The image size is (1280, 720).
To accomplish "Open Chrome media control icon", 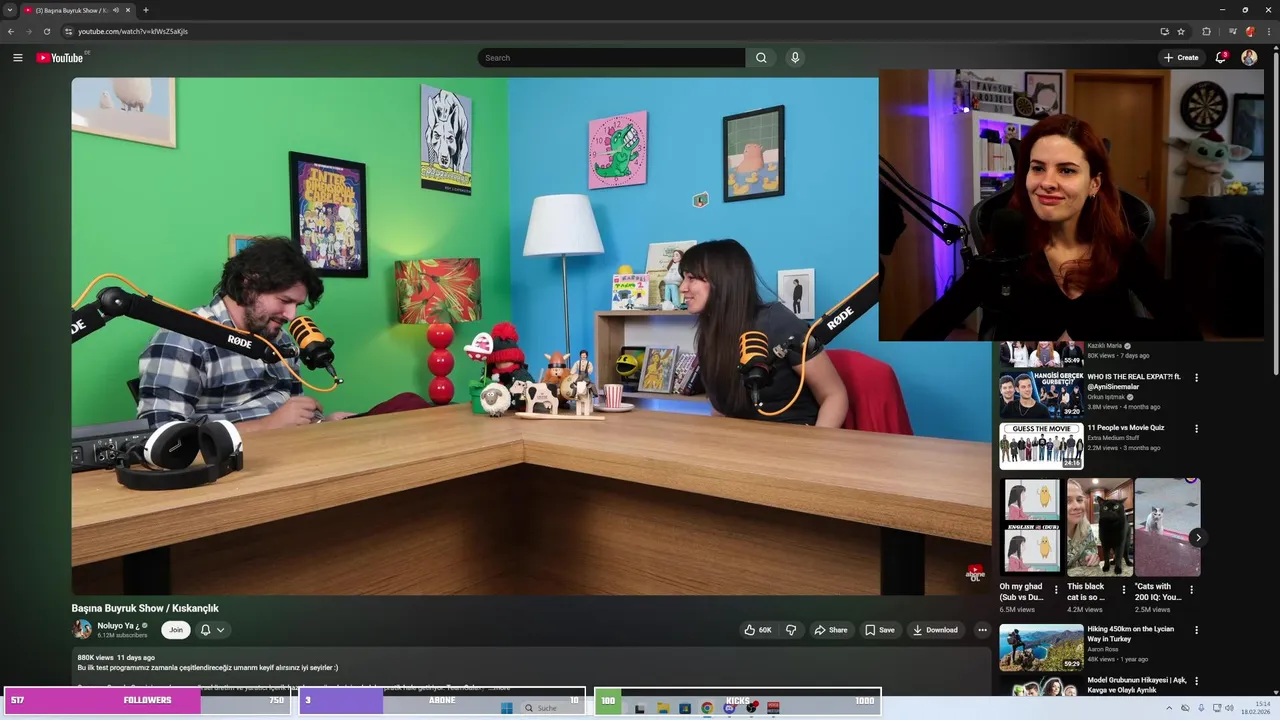I will click(1233, 31).
